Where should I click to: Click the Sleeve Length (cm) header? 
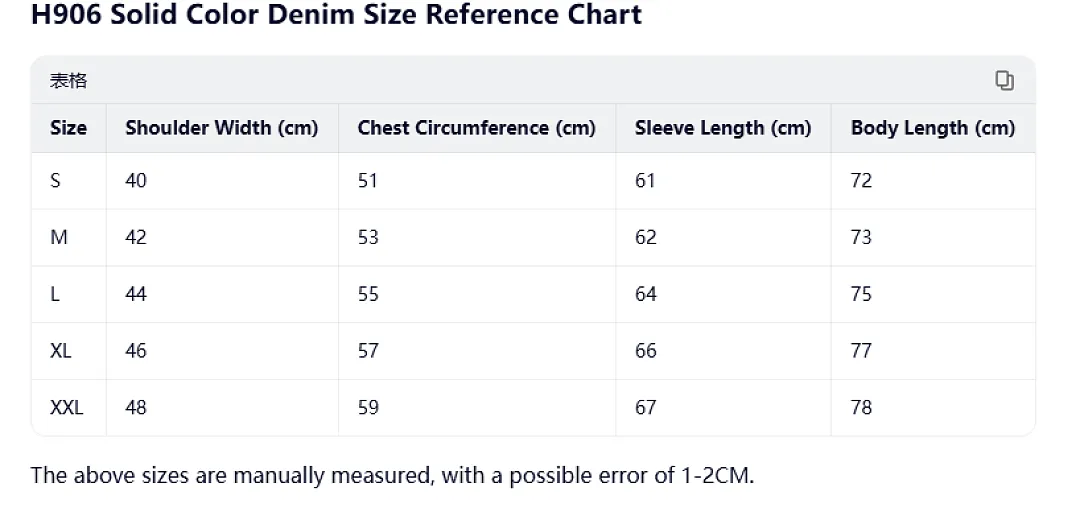pos(723,128)
